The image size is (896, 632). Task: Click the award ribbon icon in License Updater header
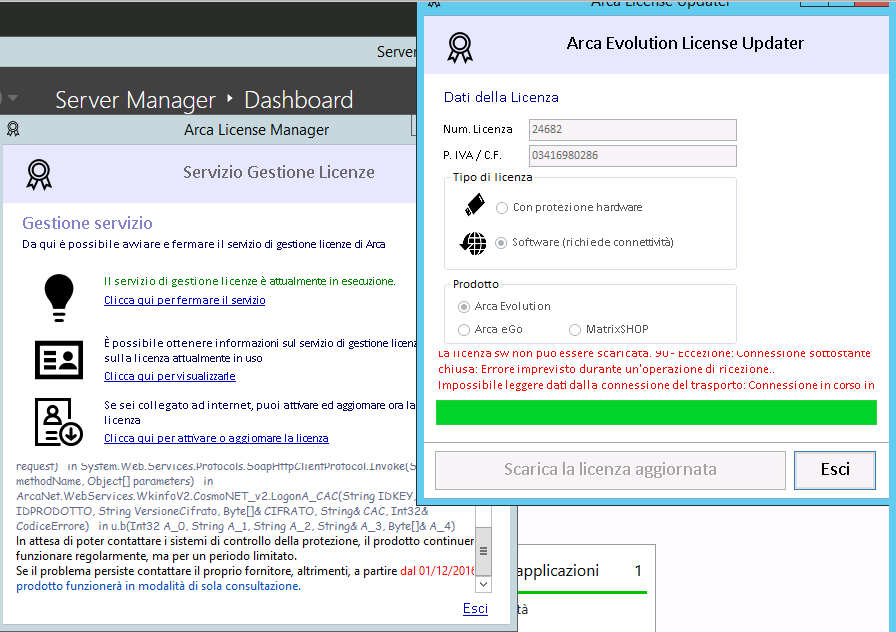[x=459, y=45]
